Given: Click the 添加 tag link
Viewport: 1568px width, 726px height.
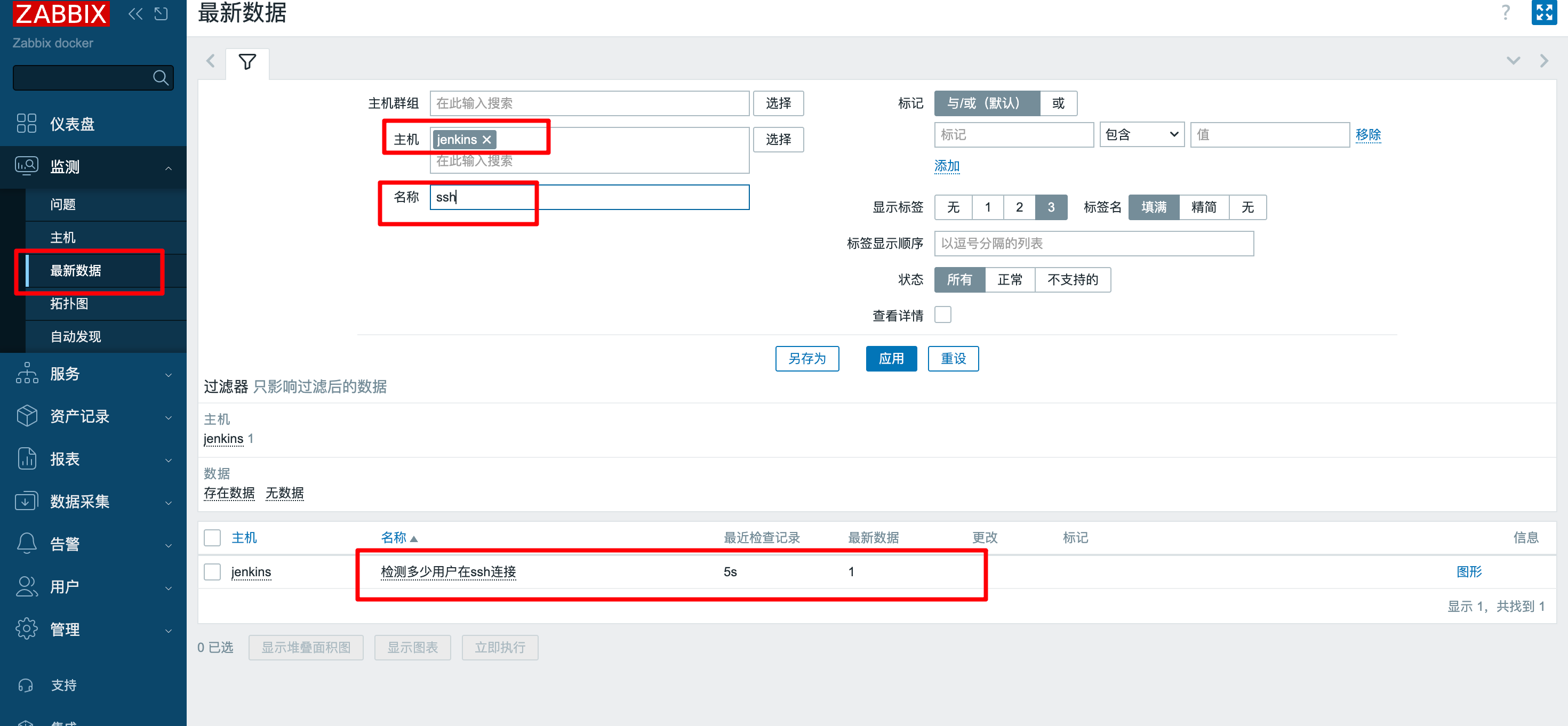Looking at the screenshot, I should point(947,166).
